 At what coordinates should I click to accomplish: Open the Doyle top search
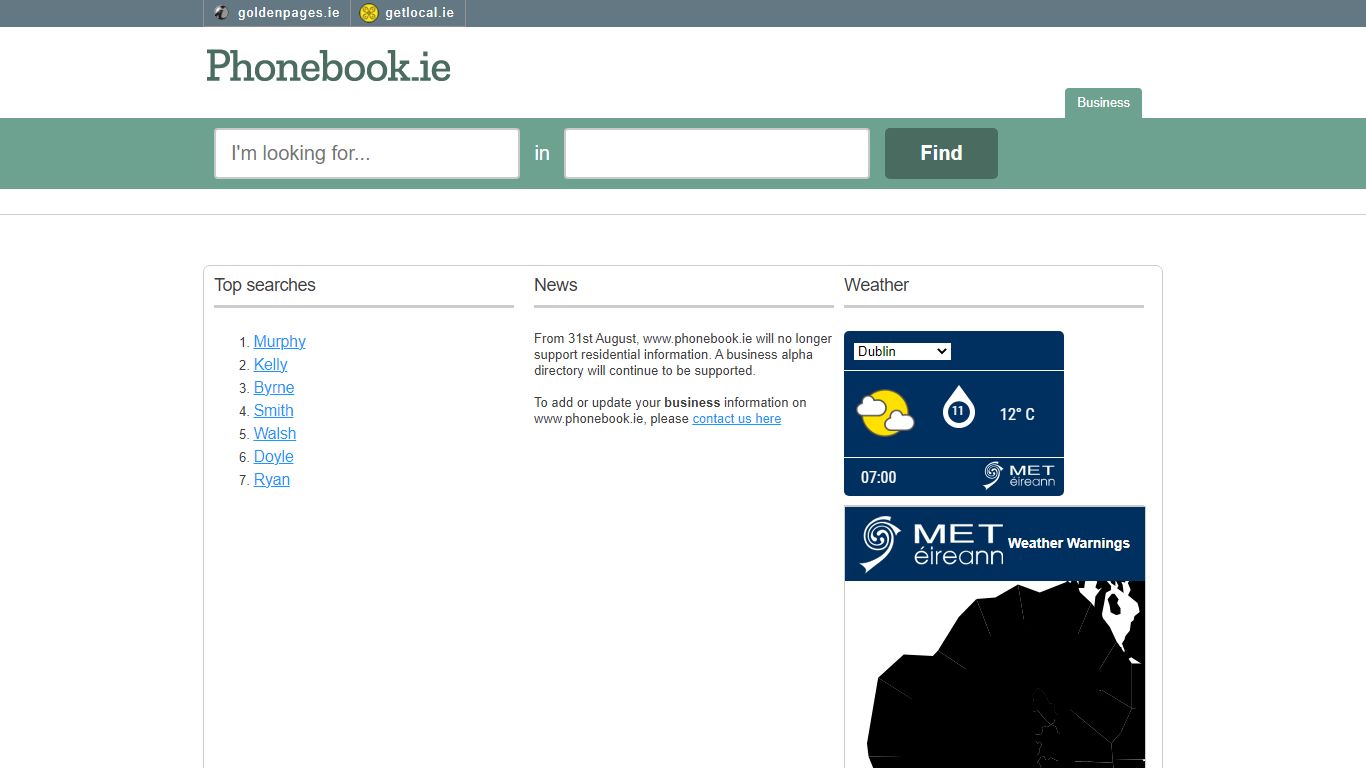coord(273,456)
